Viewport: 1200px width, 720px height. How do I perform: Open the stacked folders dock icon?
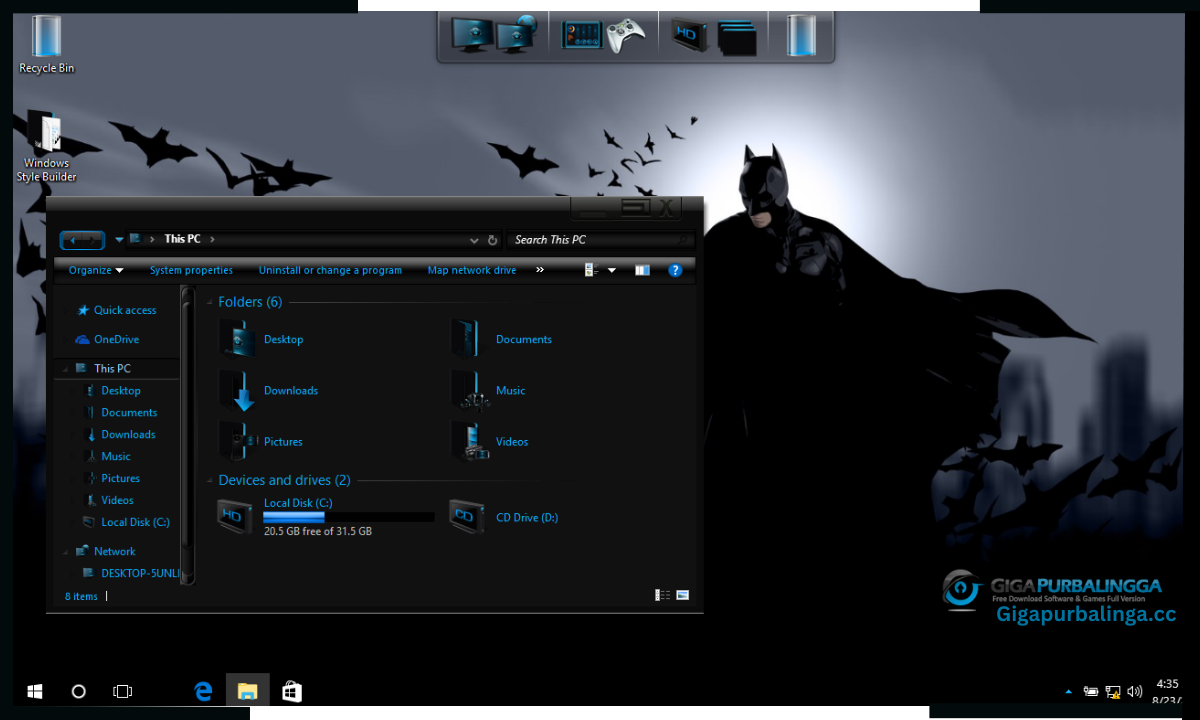point(738,38)
